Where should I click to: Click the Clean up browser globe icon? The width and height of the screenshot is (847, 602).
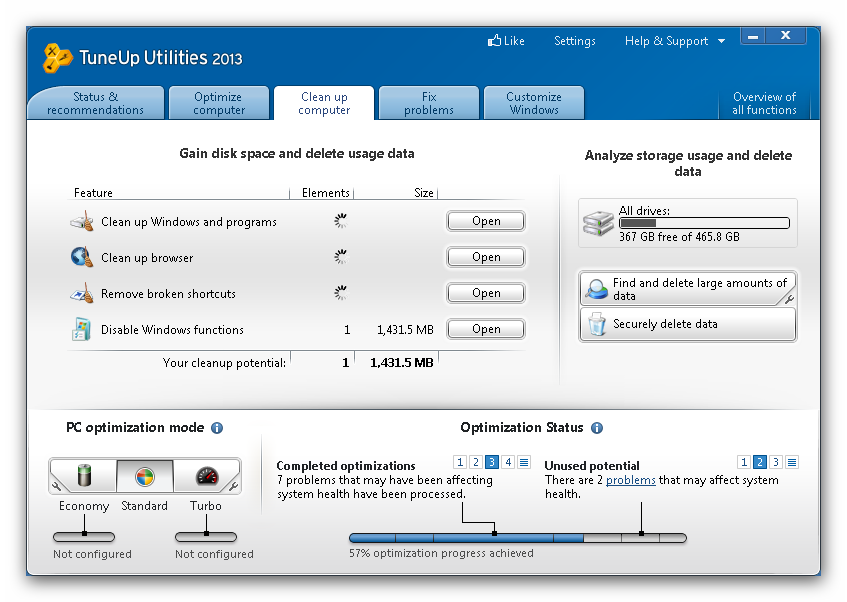[x=82, y=257]
